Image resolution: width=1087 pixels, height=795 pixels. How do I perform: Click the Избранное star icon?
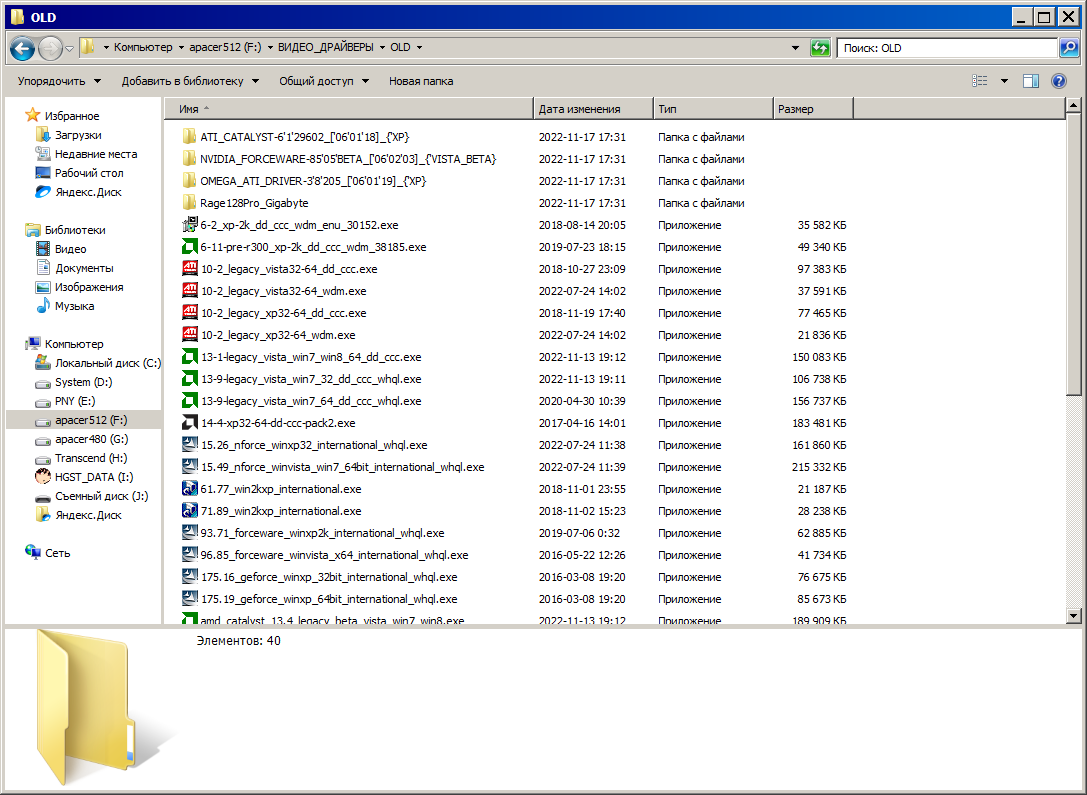coord(33,115)
